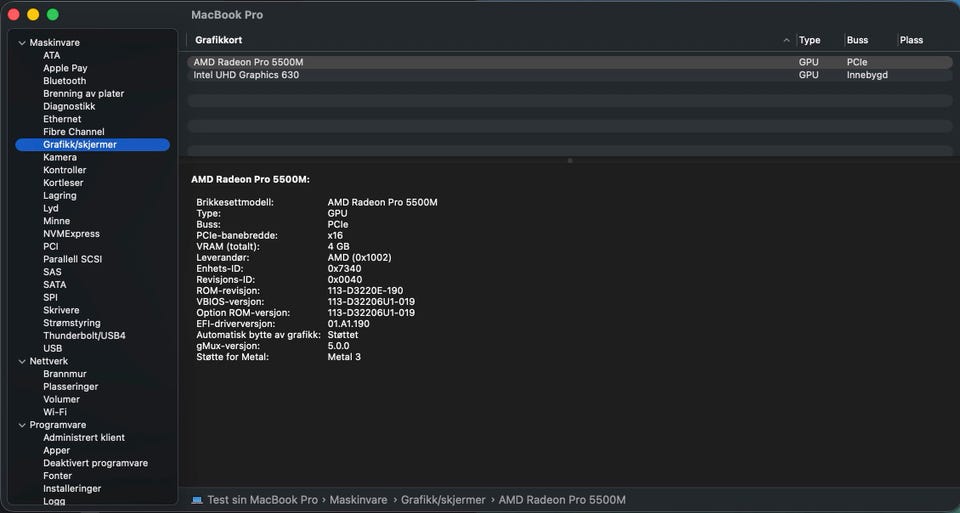Click the Metal 3 support value
The width and height of the screenshot is (960, 513).
[x=344, y=357]
